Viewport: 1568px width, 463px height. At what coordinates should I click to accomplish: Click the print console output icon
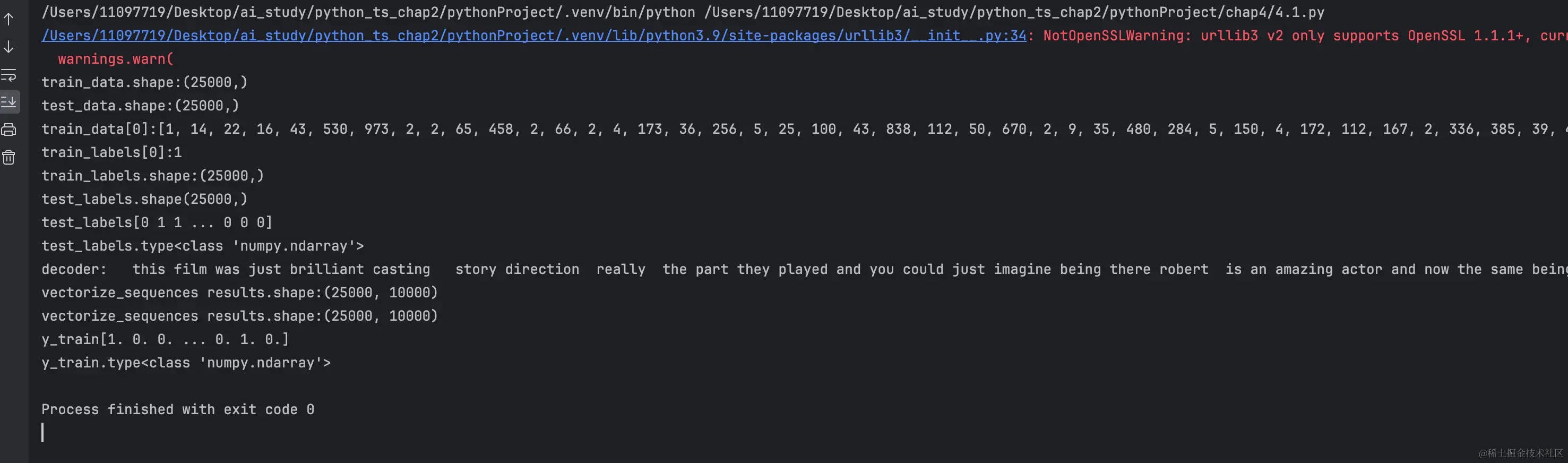point(9,129)
